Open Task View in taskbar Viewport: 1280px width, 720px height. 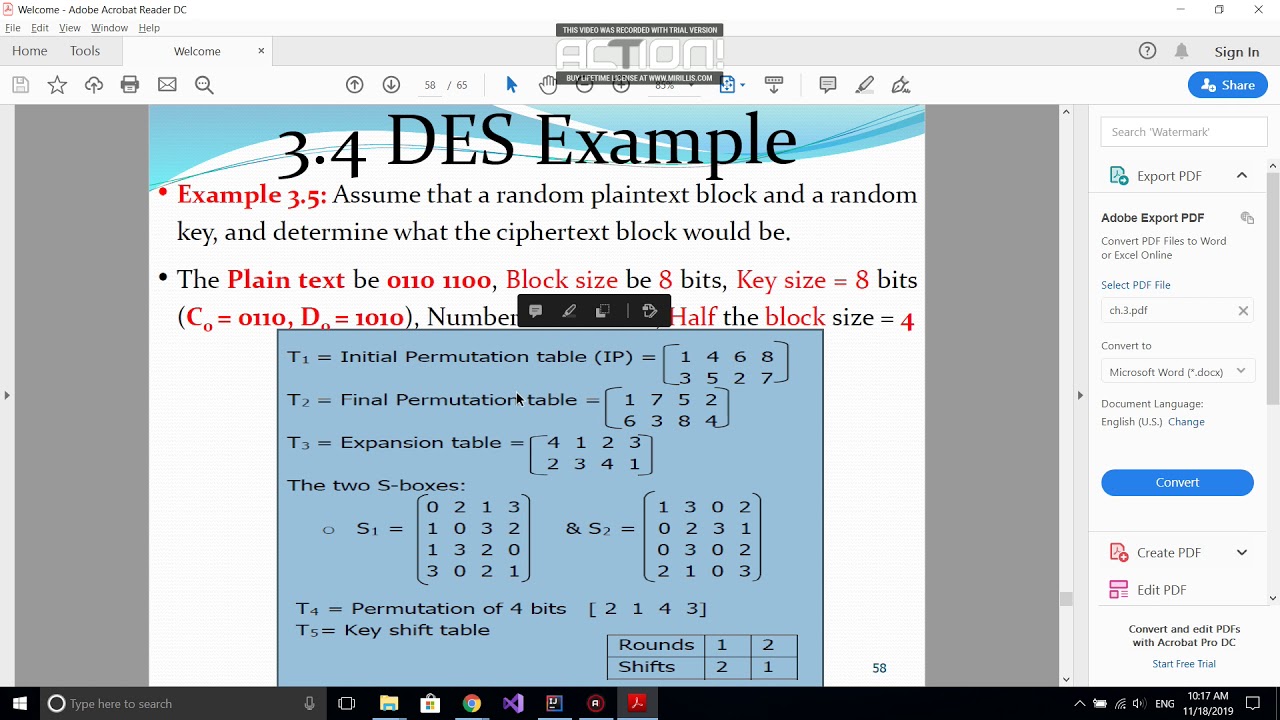[347, 703]
